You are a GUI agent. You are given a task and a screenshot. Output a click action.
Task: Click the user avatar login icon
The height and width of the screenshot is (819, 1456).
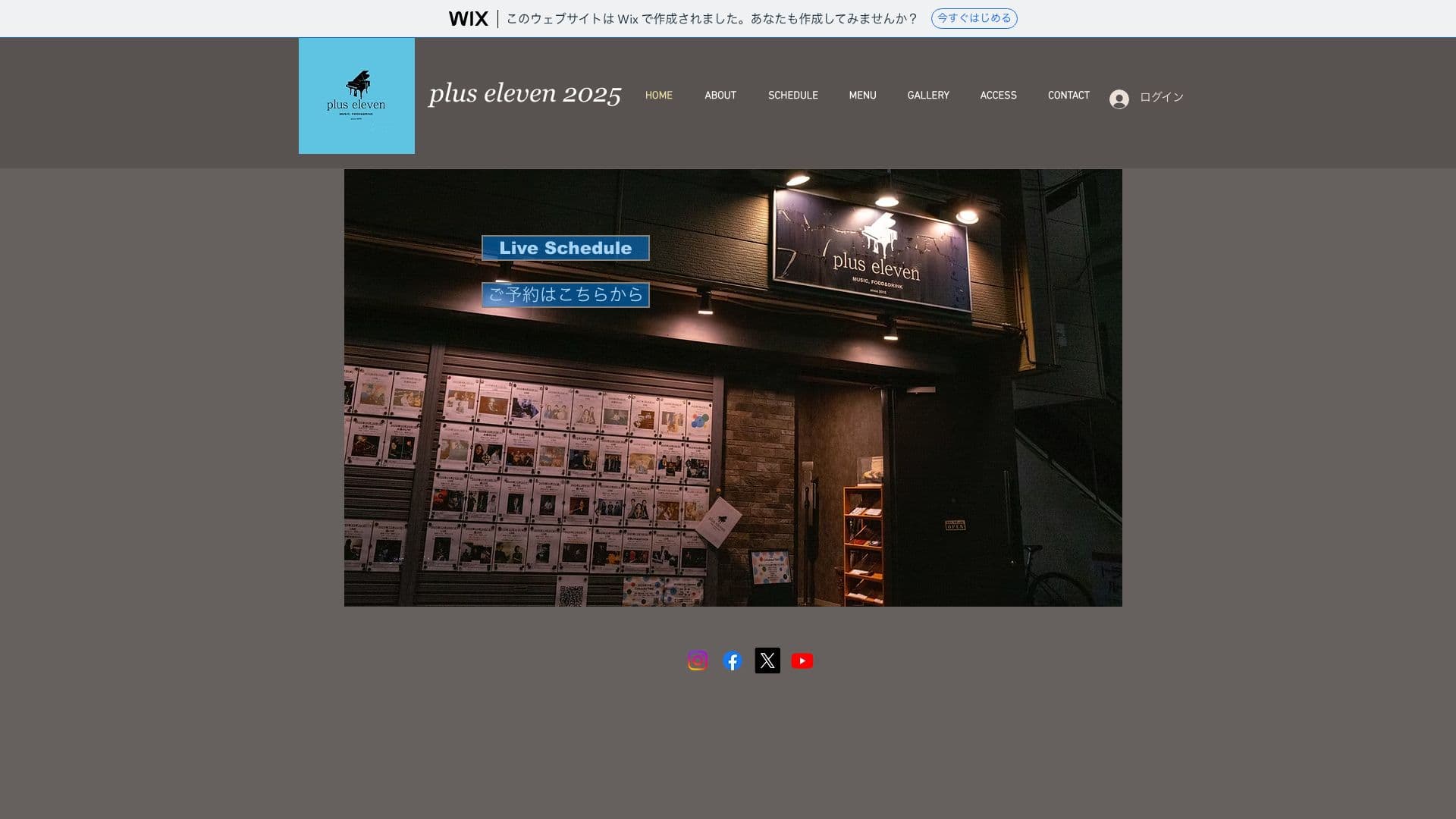pos(1119,99)
